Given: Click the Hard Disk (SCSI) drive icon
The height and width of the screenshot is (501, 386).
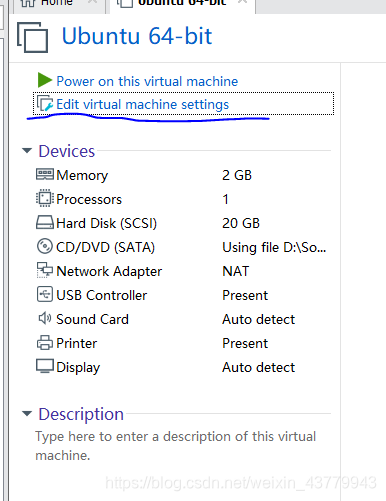Looking at the screenshot, I should (x=45, y=222).
